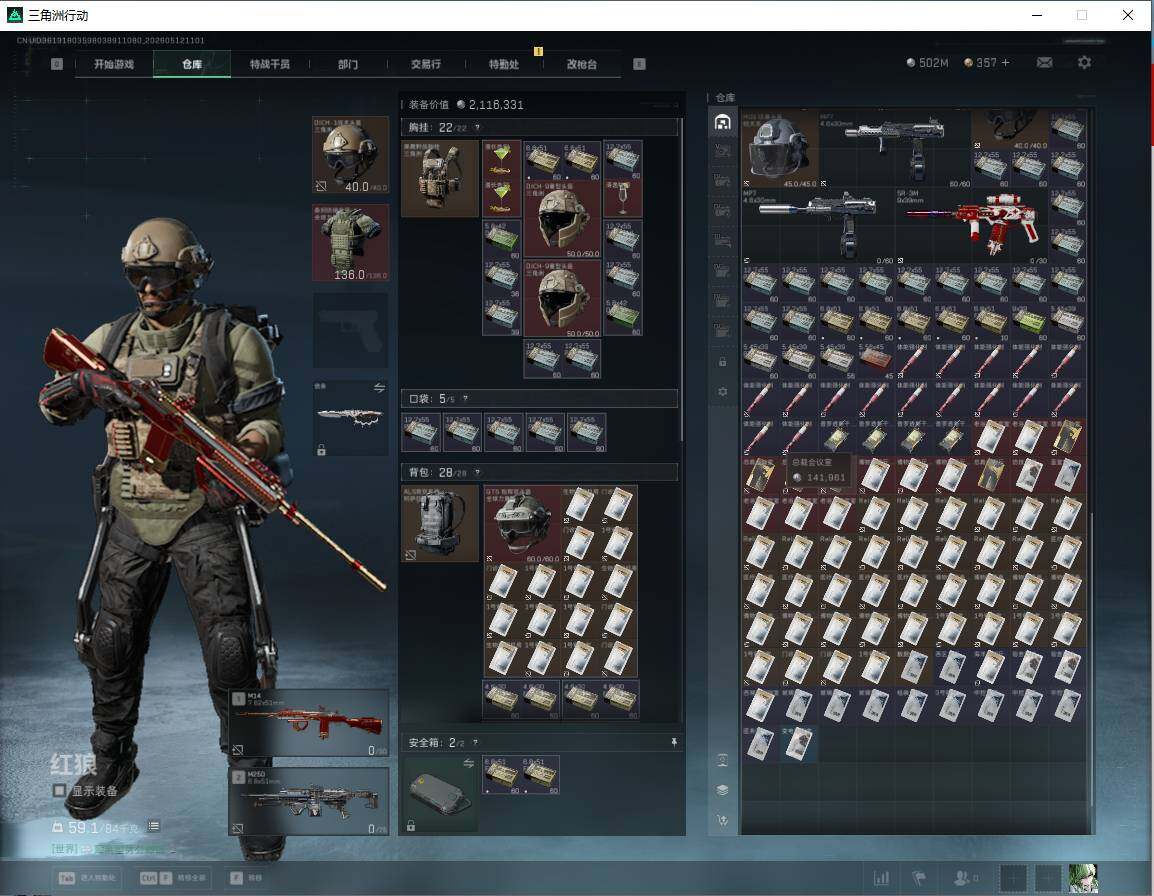
Task: Click the backpack item under 背包
Action: (440, 523)
